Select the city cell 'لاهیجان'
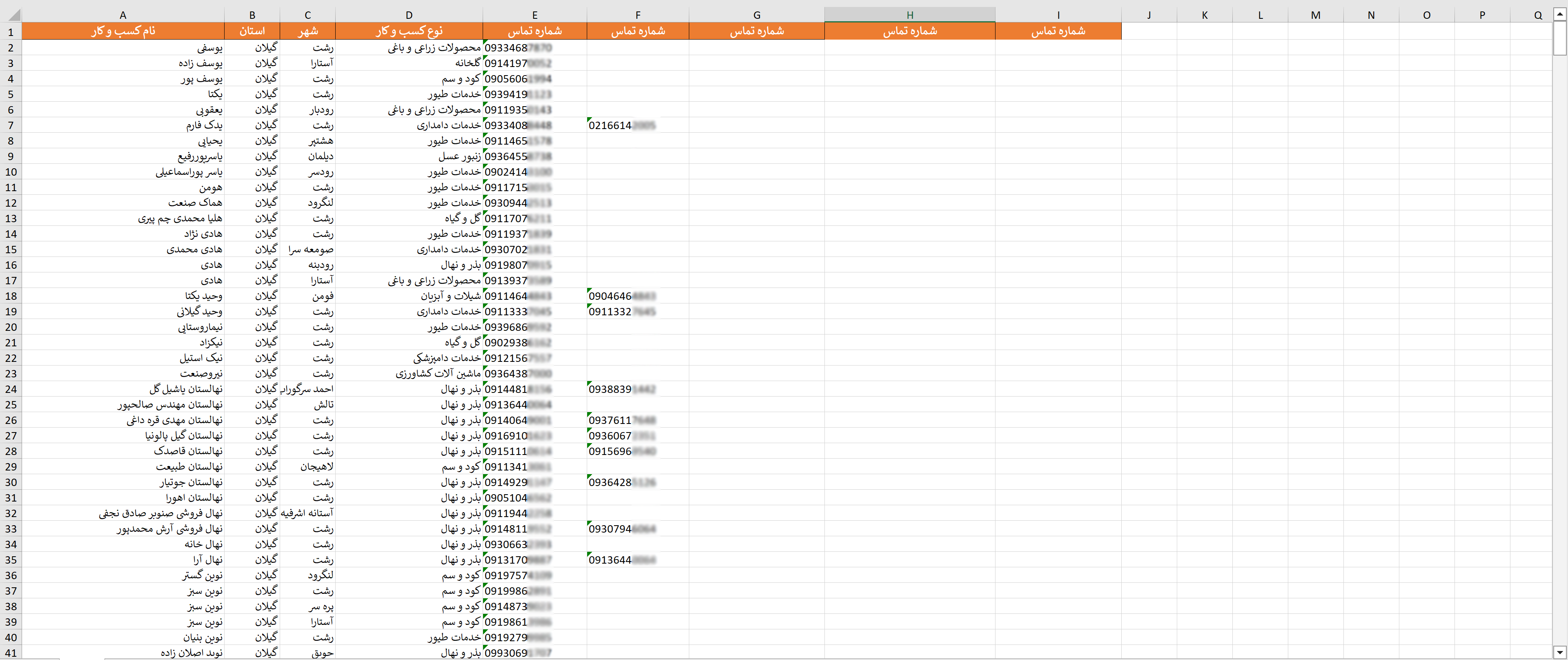1568x660 pixels. 307,466
